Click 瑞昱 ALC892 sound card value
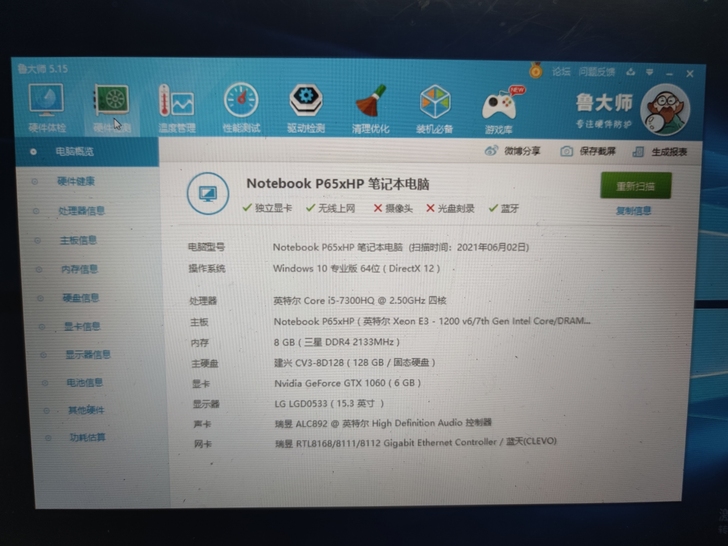Viewport: 728px width, 546px height. click(383, 423)
